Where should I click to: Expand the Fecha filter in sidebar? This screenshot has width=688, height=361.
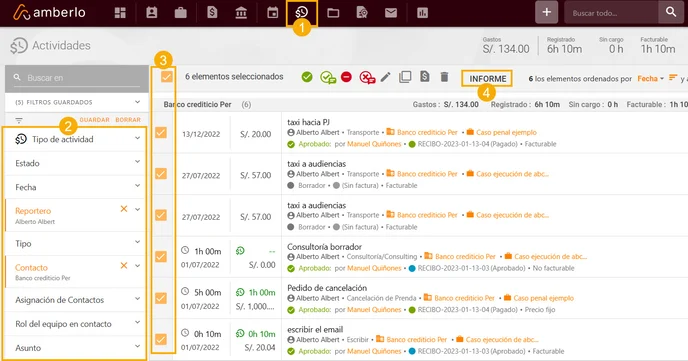click(75, 187)
